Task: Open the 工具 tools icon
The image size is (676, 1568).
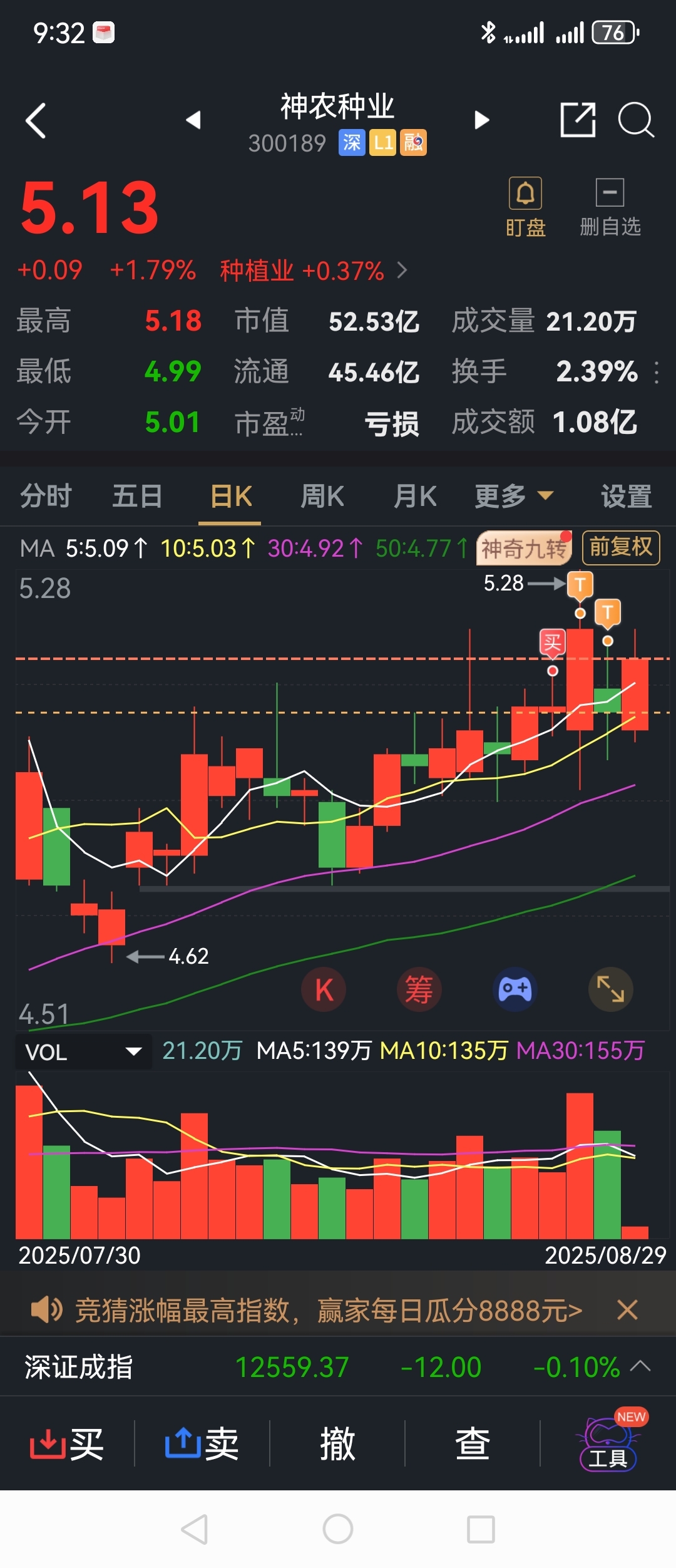Action: pyautogui.click(x=609, y=1442)
